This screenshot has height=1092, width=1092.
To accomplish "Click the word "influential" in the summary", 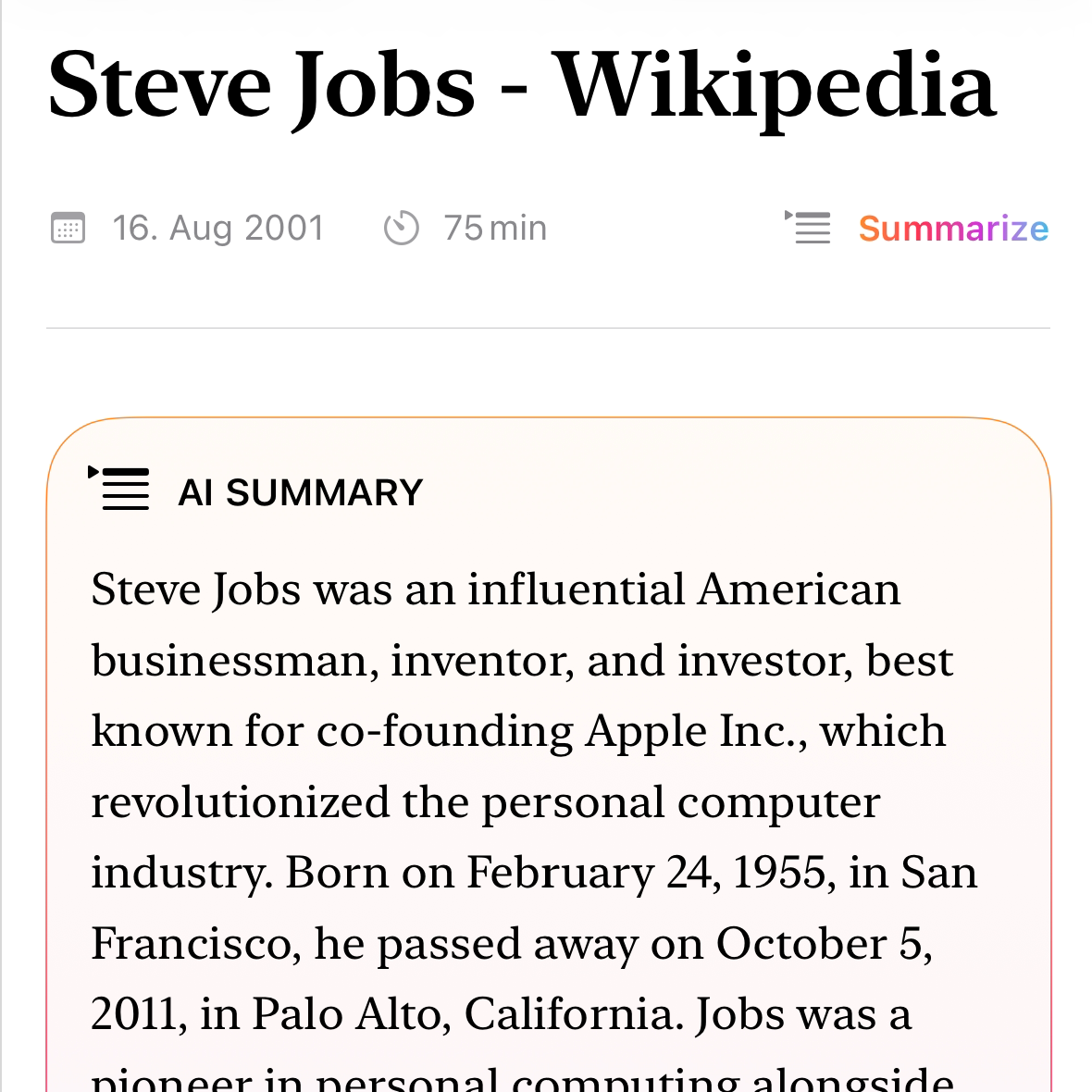I will (x=576, y=589).
